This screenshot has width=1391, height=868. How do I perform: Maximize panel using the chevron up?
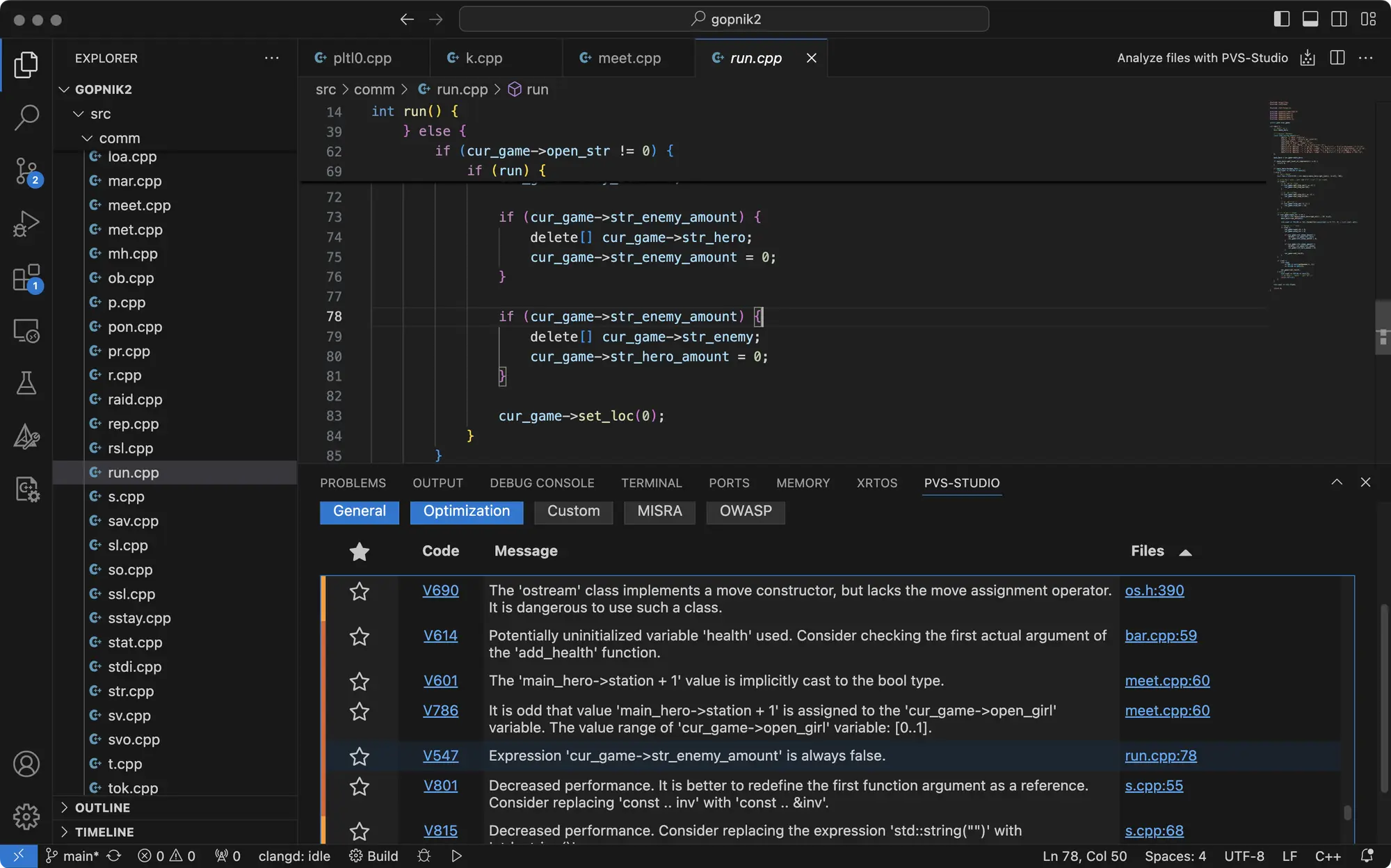coord(1337,482)
